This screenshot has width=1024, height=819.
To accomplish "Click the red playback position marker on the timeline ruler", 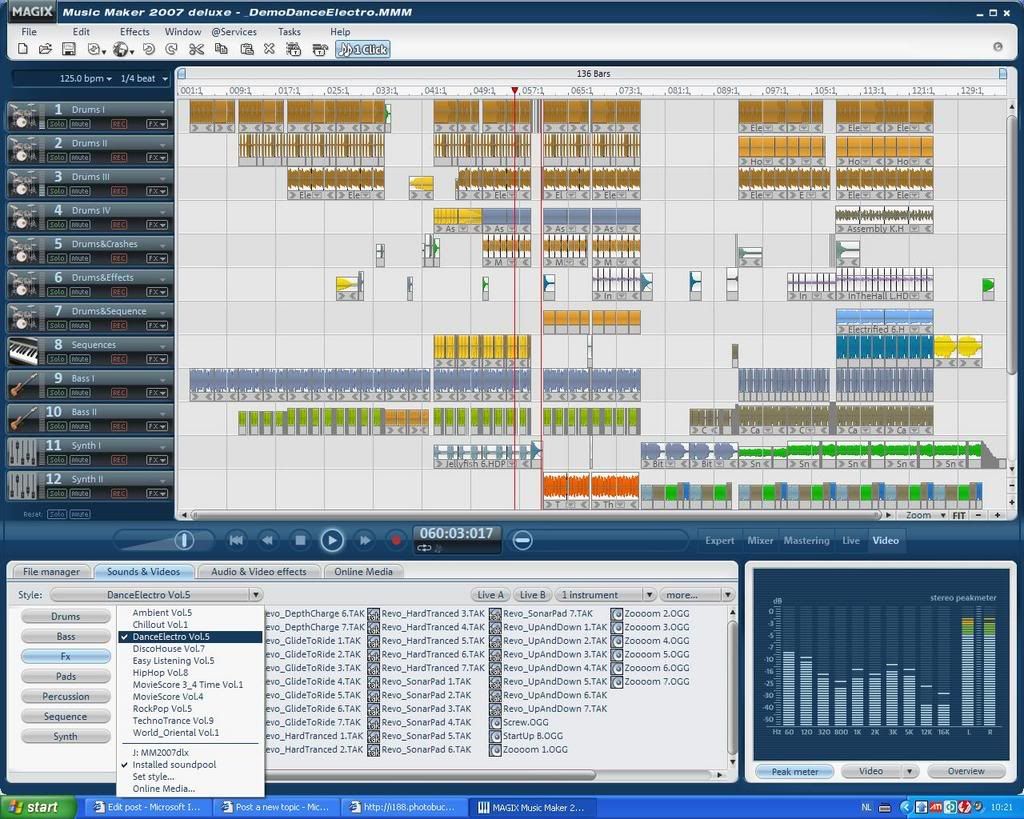I will [515, 90].
